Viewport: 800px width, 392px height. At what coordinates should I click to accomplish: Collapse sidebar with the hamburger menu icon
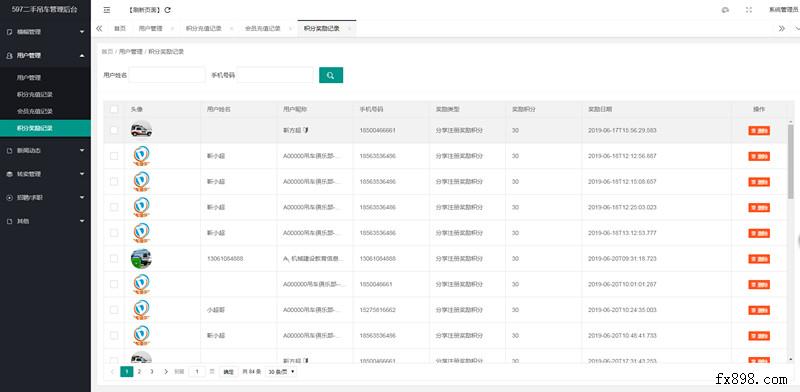[x=106, y=10]
